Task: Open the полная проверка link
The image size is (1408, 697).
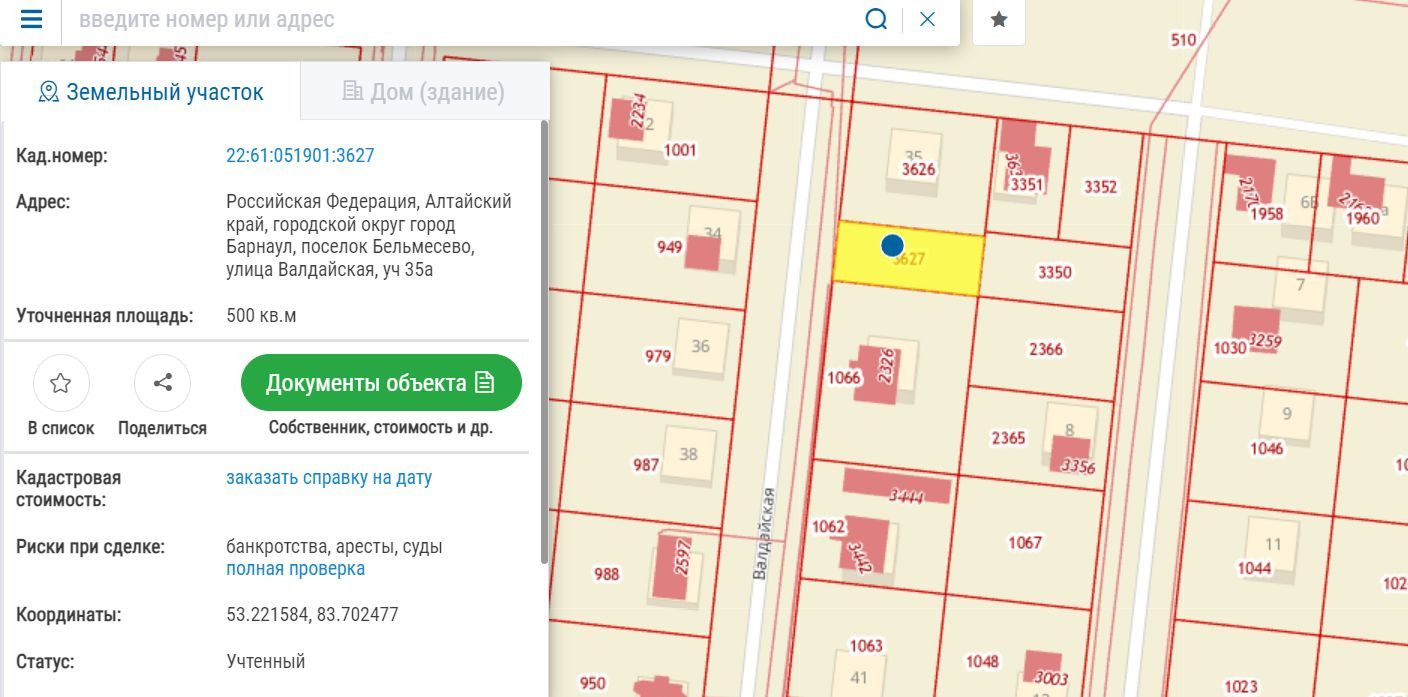Action: point(295,569)
